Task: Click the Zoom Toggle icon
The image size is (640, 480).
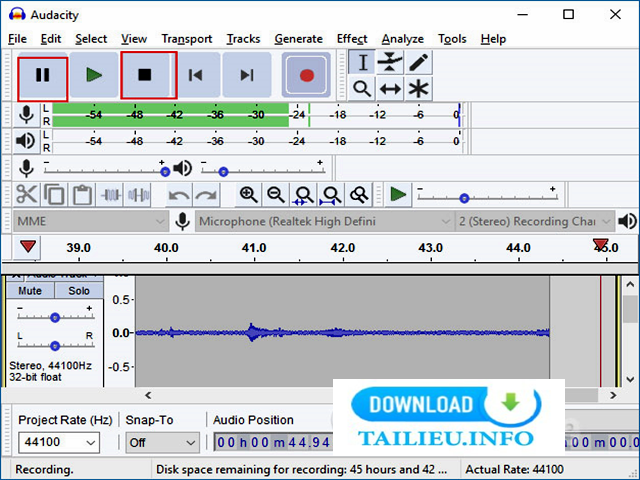Action: pos(359,194)
